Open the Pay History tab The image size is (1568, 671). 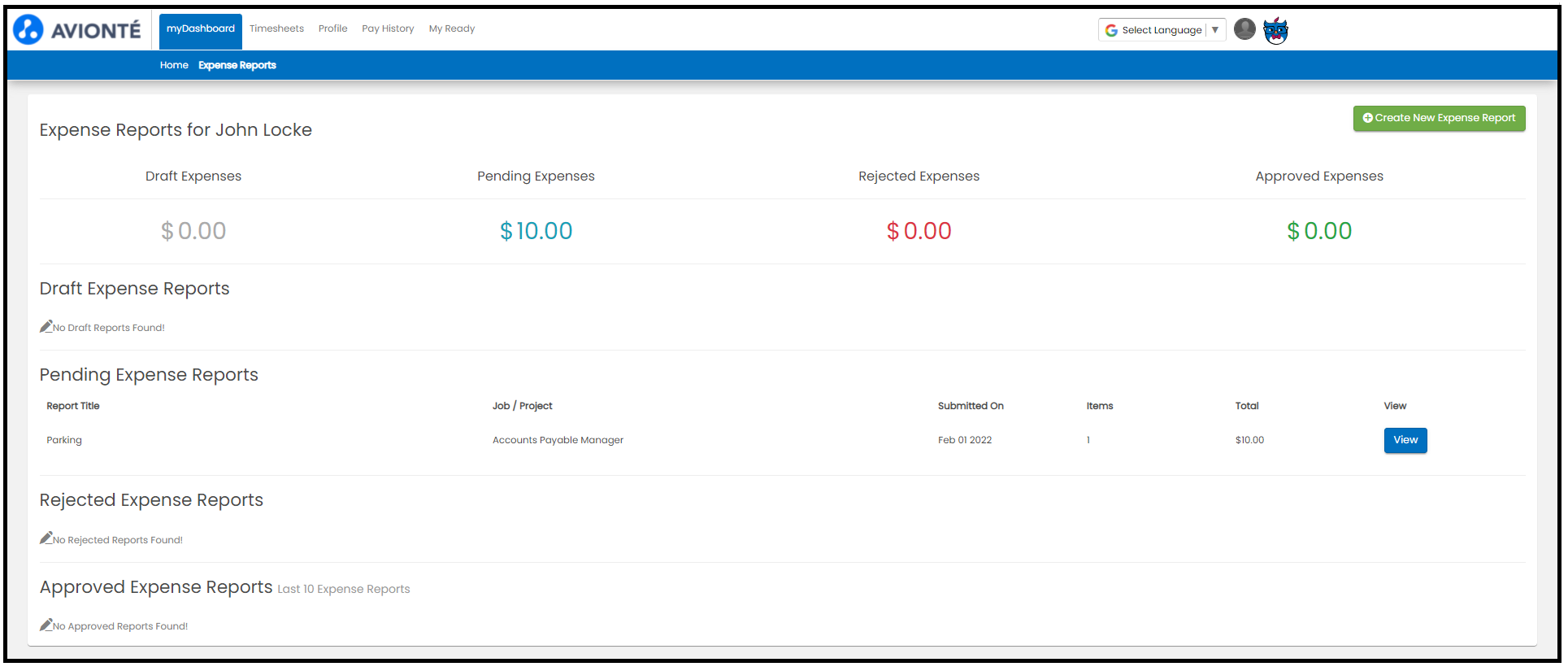click(x=388, y=28)
